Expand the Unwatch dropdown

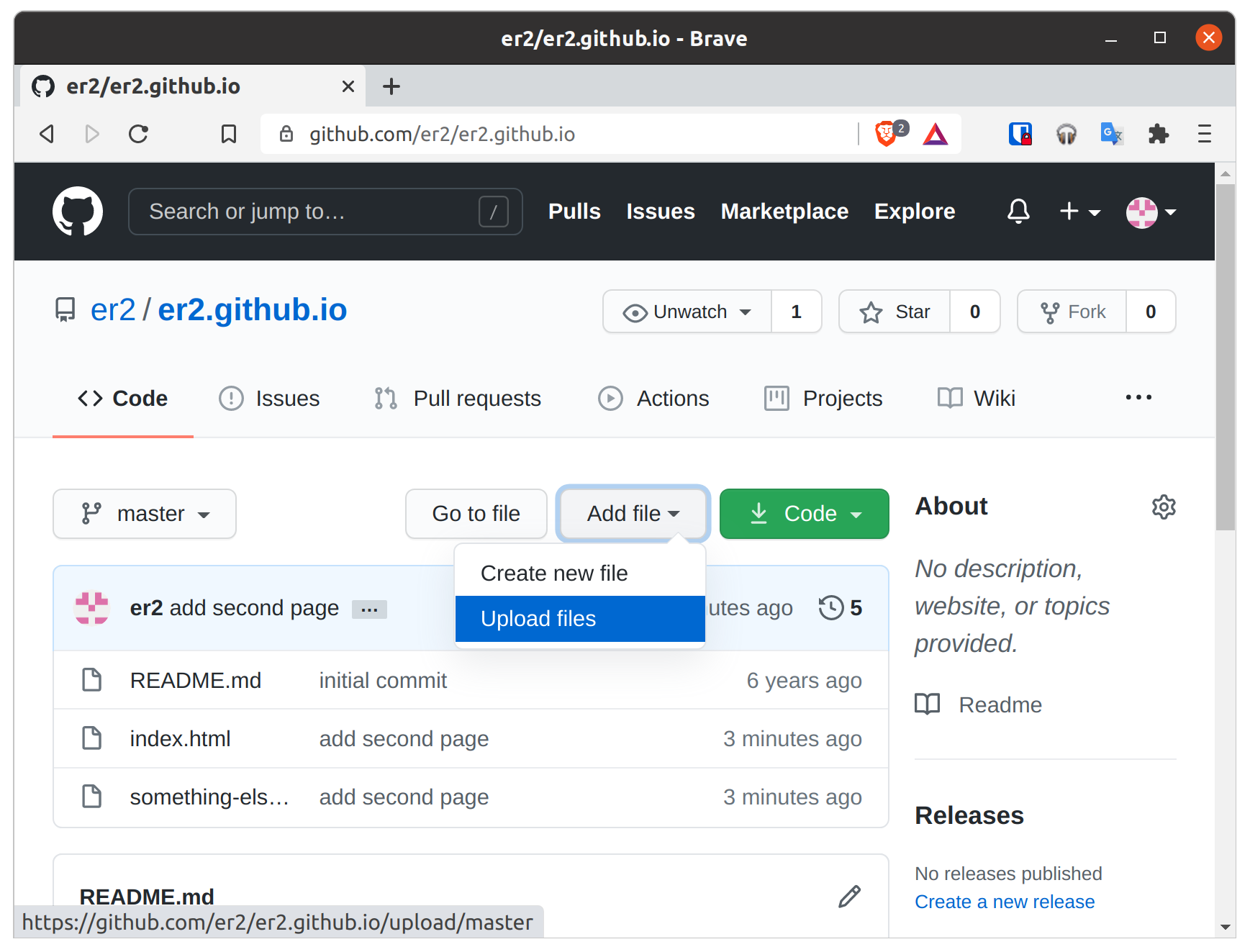pyautogui.click(x=687, y=312)
